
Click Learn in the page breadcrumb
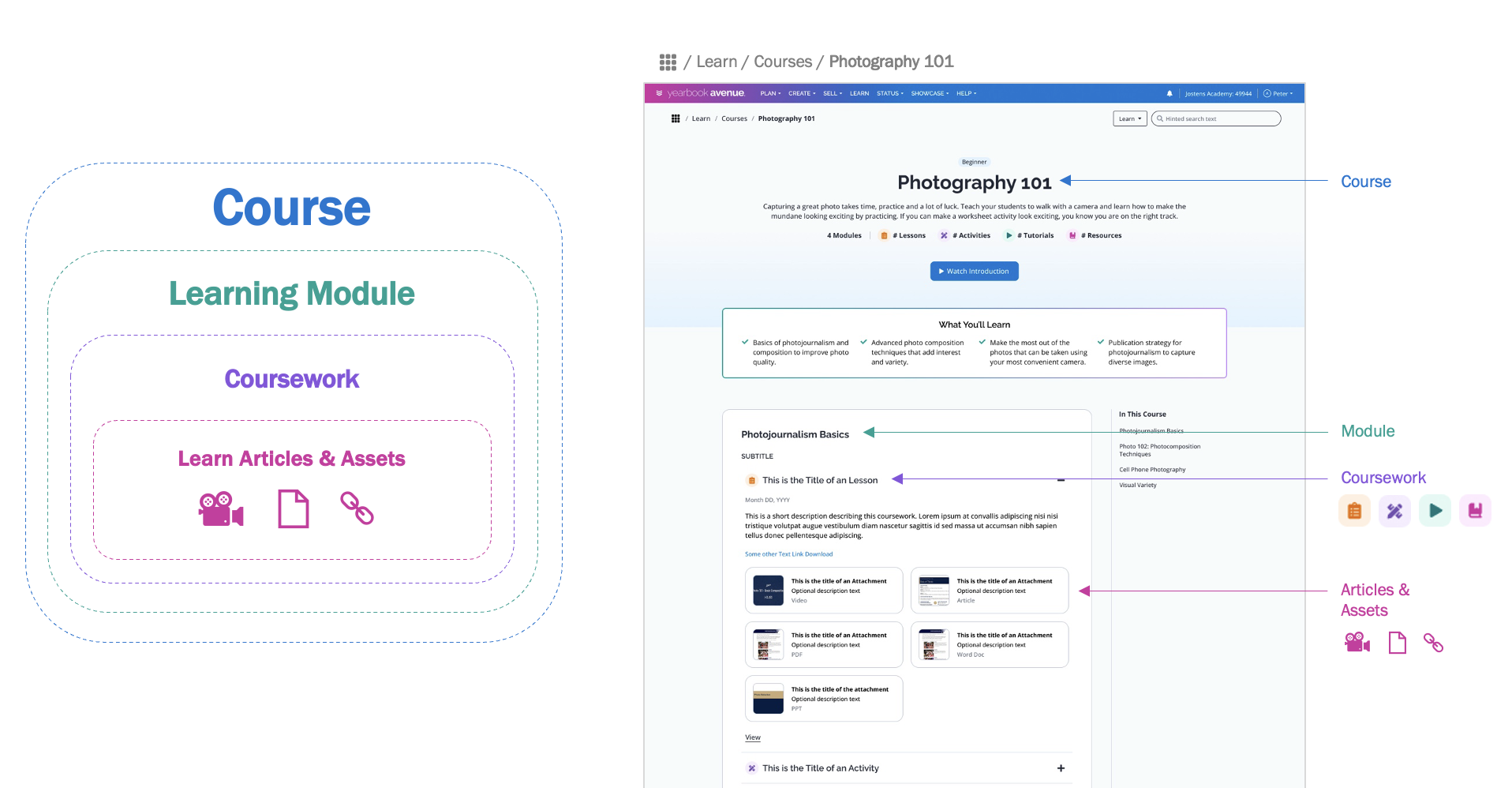pos(701,118)
